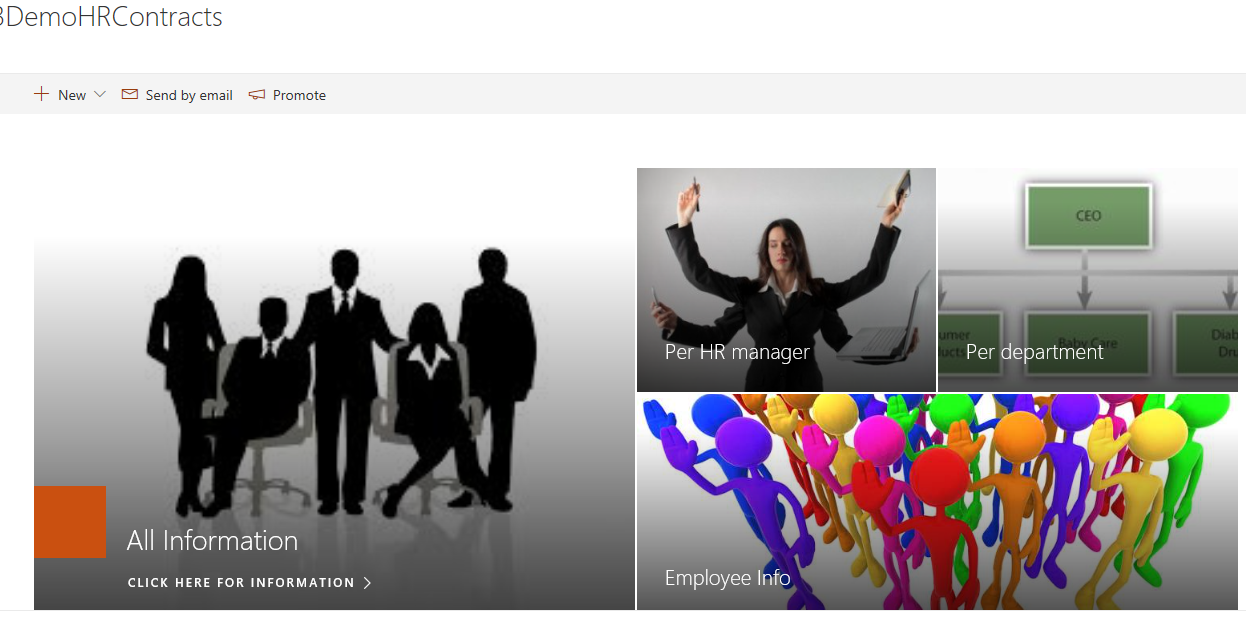Click the Per HR manager caption text
Image resolution: width=1246 pixels, height=620 pixels.
pos(737,352)
